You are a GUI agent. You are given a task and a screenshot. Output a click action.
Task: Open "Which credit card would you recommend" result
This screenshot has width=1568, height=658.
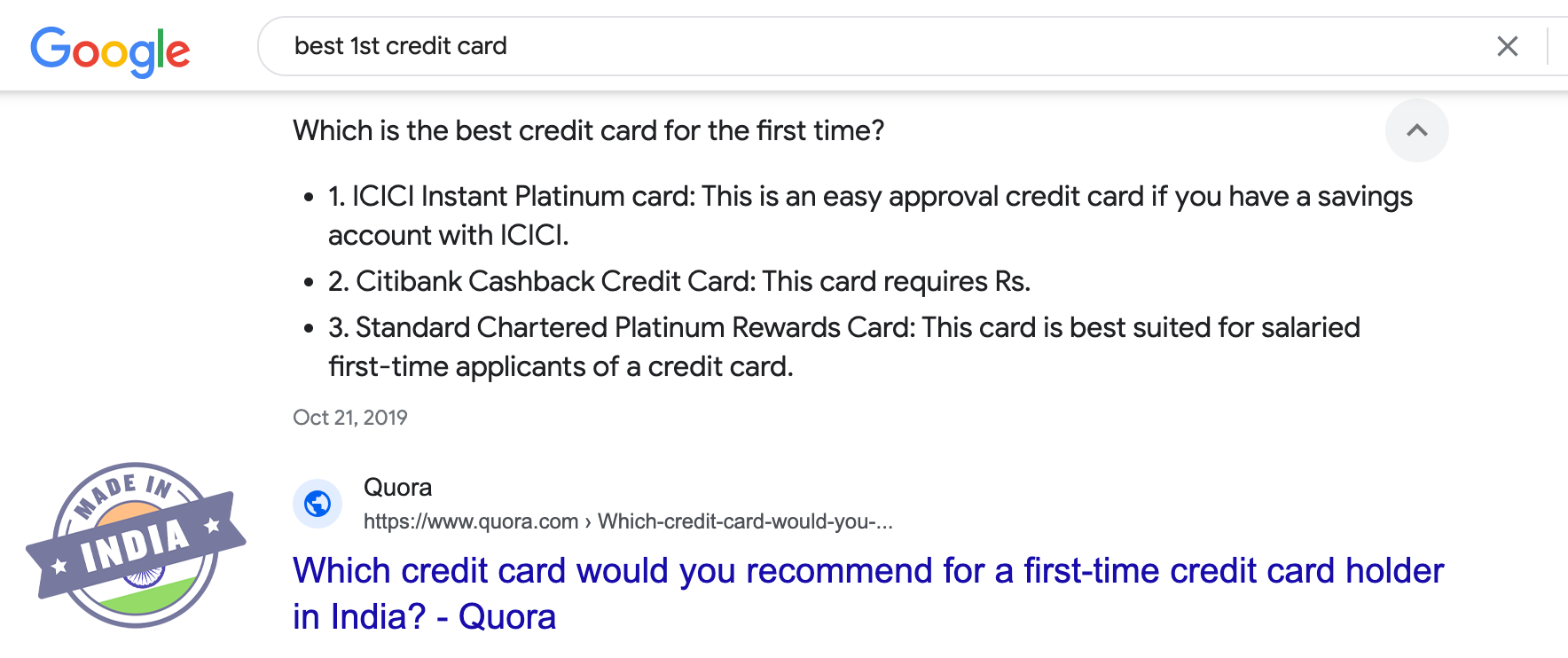click(x=867, y=571)
